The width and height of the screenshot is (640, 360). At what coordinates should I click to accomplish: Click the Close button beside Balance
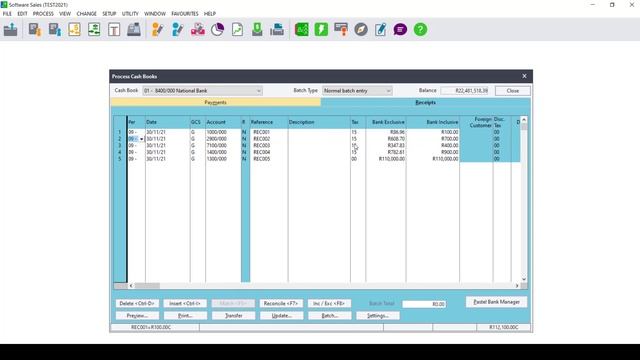(x=513, y=91)
